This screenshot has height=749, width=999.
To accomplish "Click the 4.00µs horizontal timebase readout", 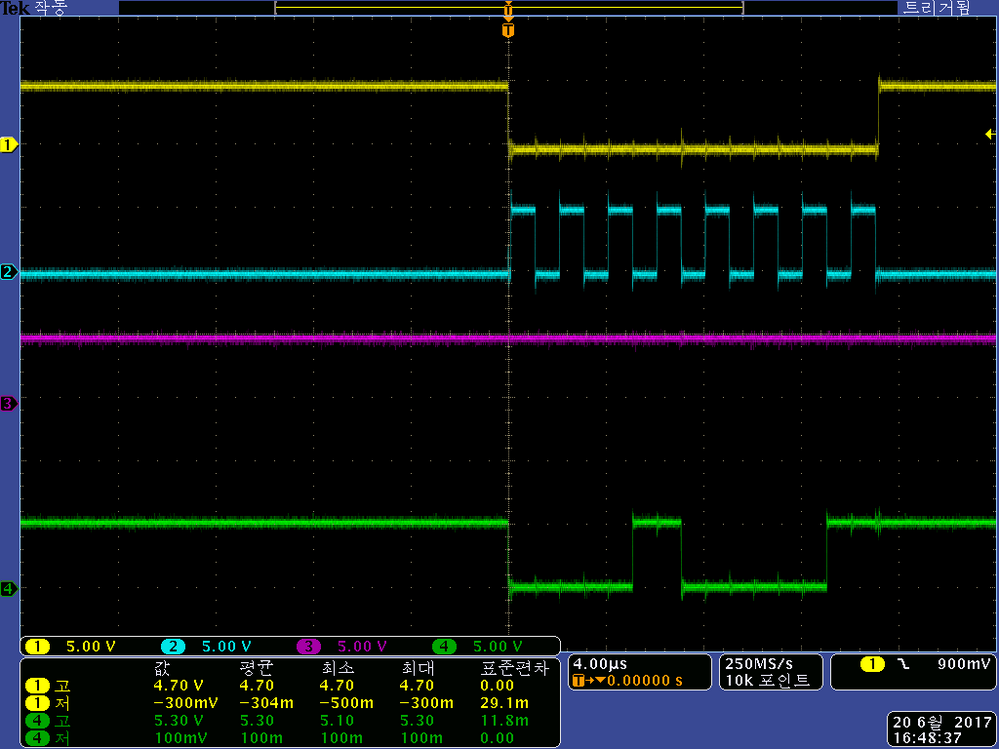I will pyautogui.click(x=600, y=664).
